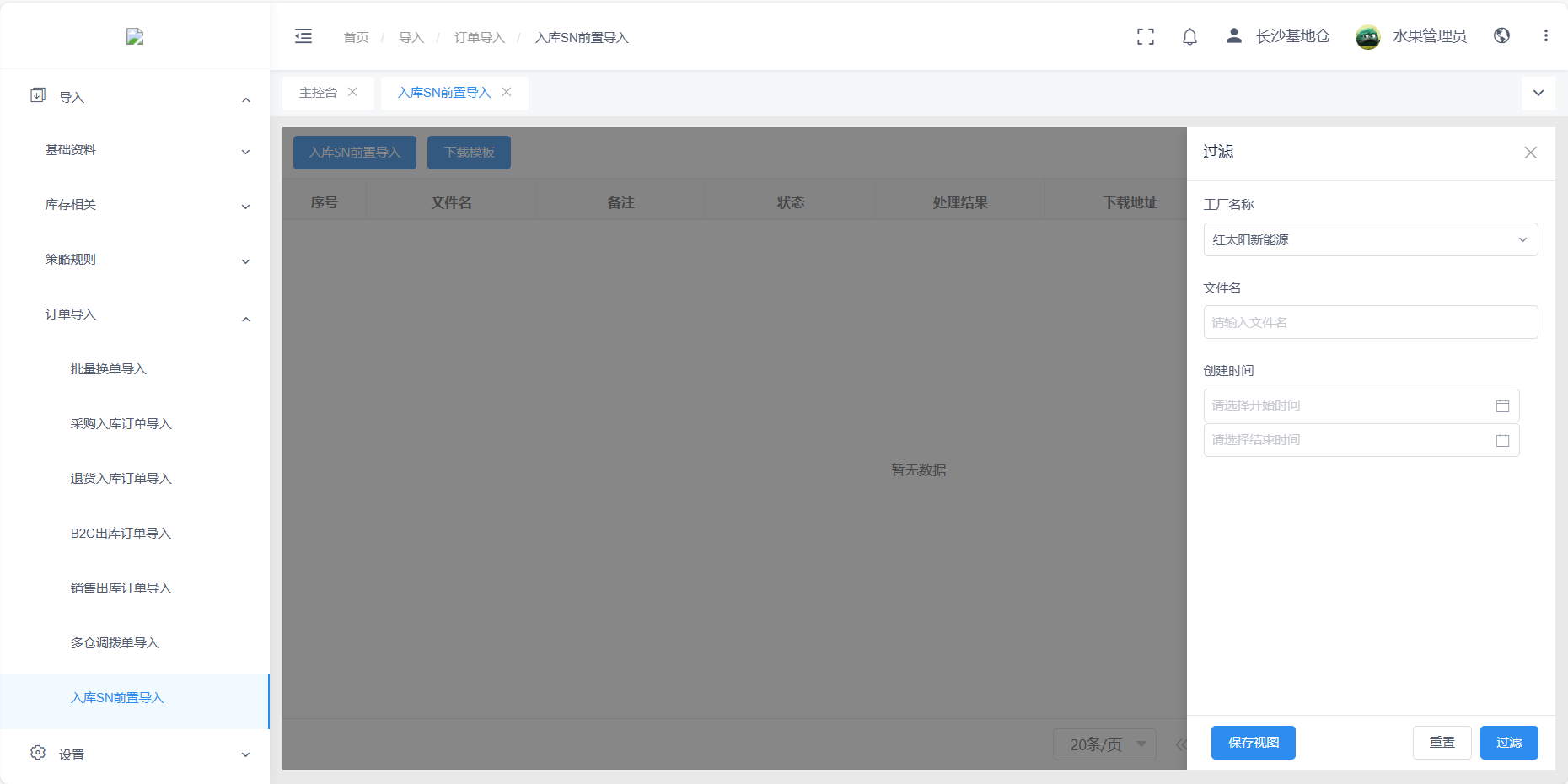
Task: Open the notifications bell
Action: pos(1189,36)
